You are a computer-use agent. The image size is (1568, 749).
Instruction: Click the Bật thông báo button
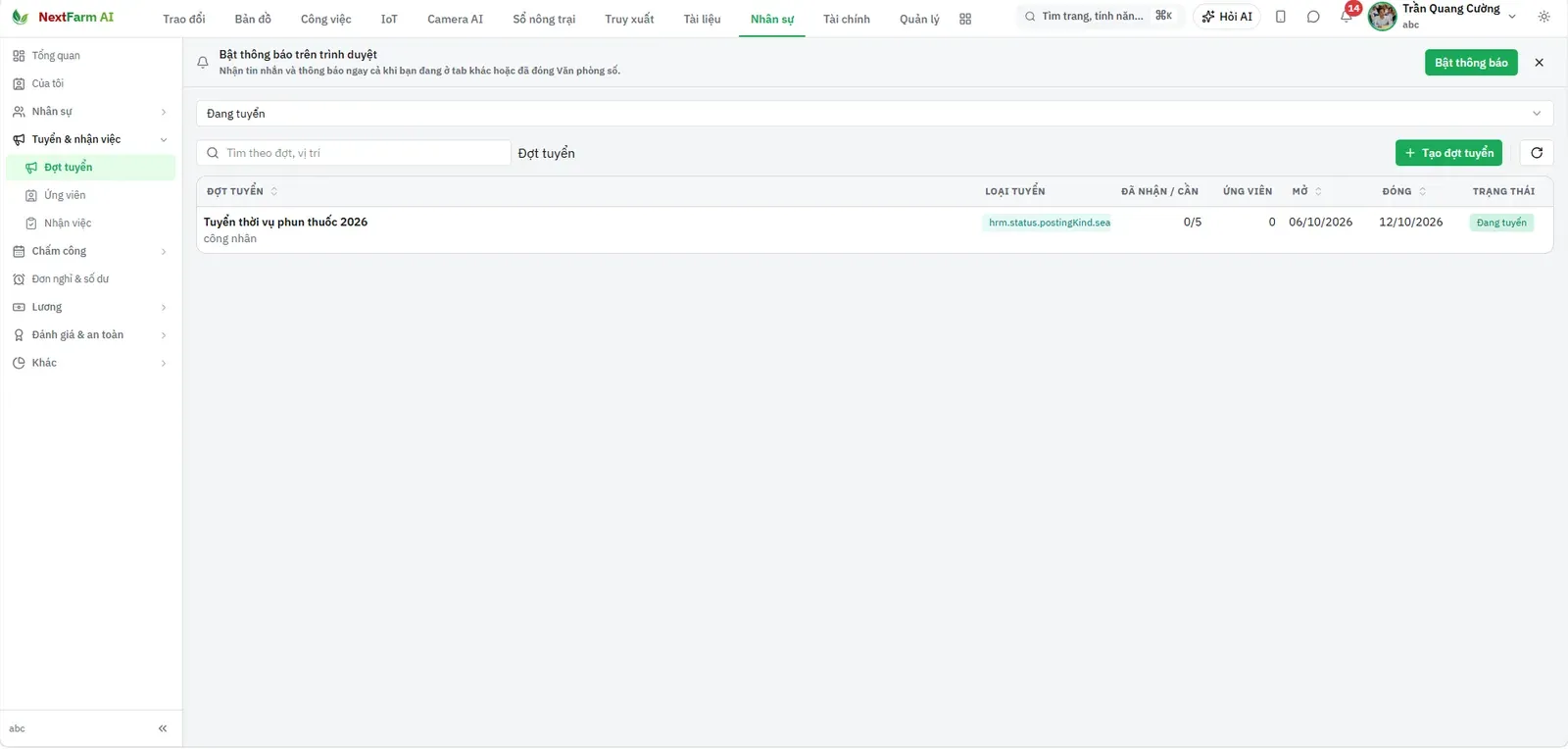(x=1471, y=63)
